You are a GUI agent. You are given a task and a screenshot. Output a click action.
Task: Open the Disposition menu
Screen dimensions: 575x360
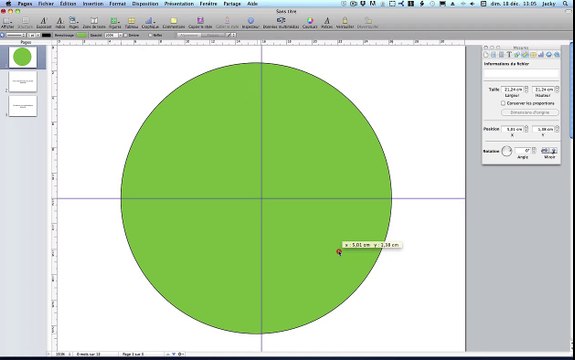point(145,4)
